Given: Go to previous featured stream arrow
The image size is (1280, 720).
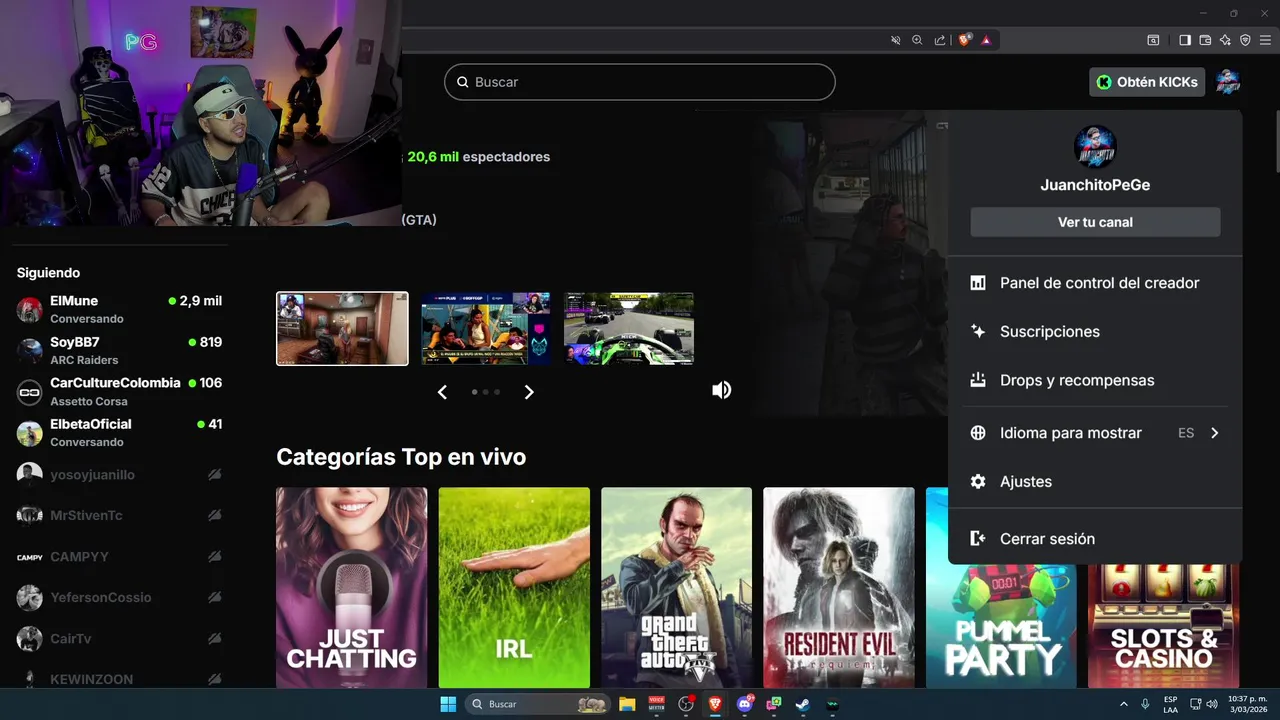Looking at the screenshot, I should point(442,392).
